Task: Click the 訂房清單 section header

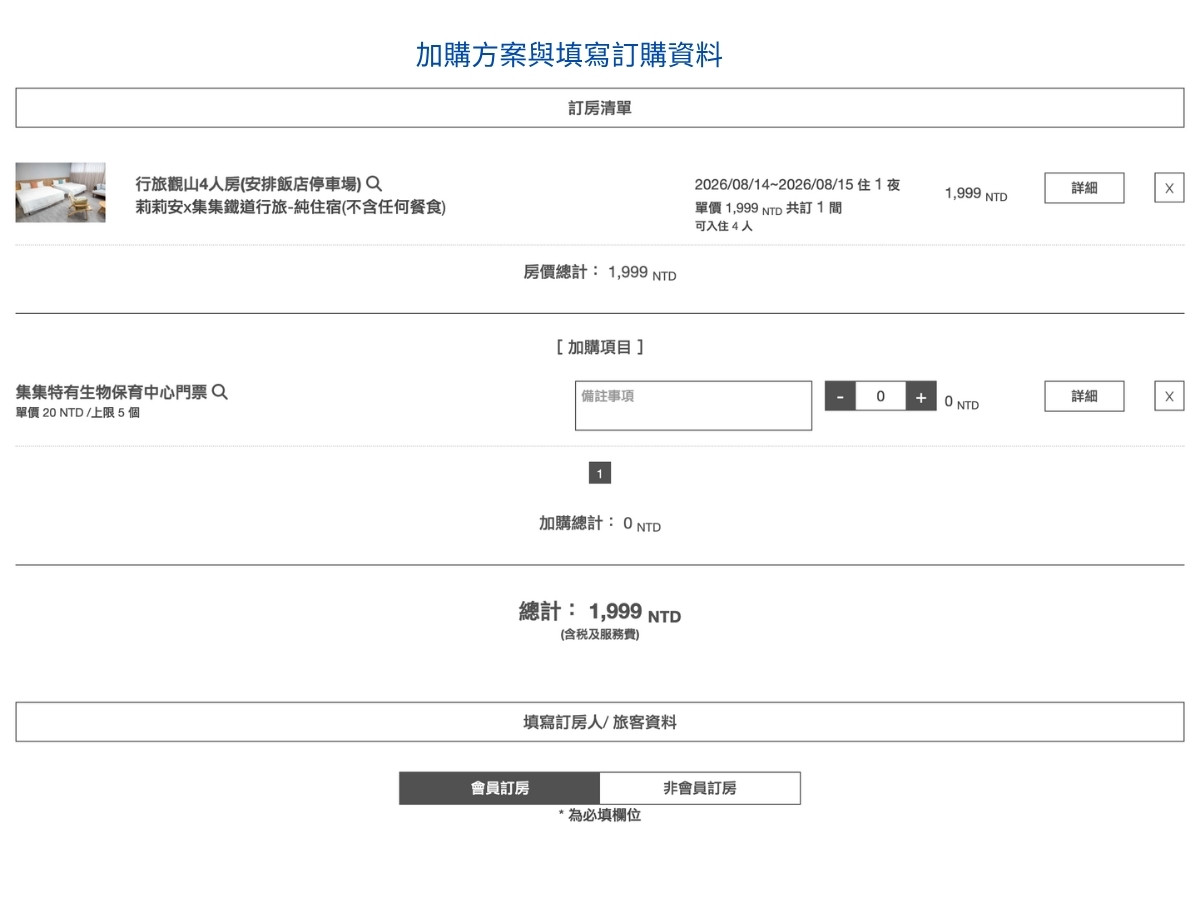Action: [599, 107]
